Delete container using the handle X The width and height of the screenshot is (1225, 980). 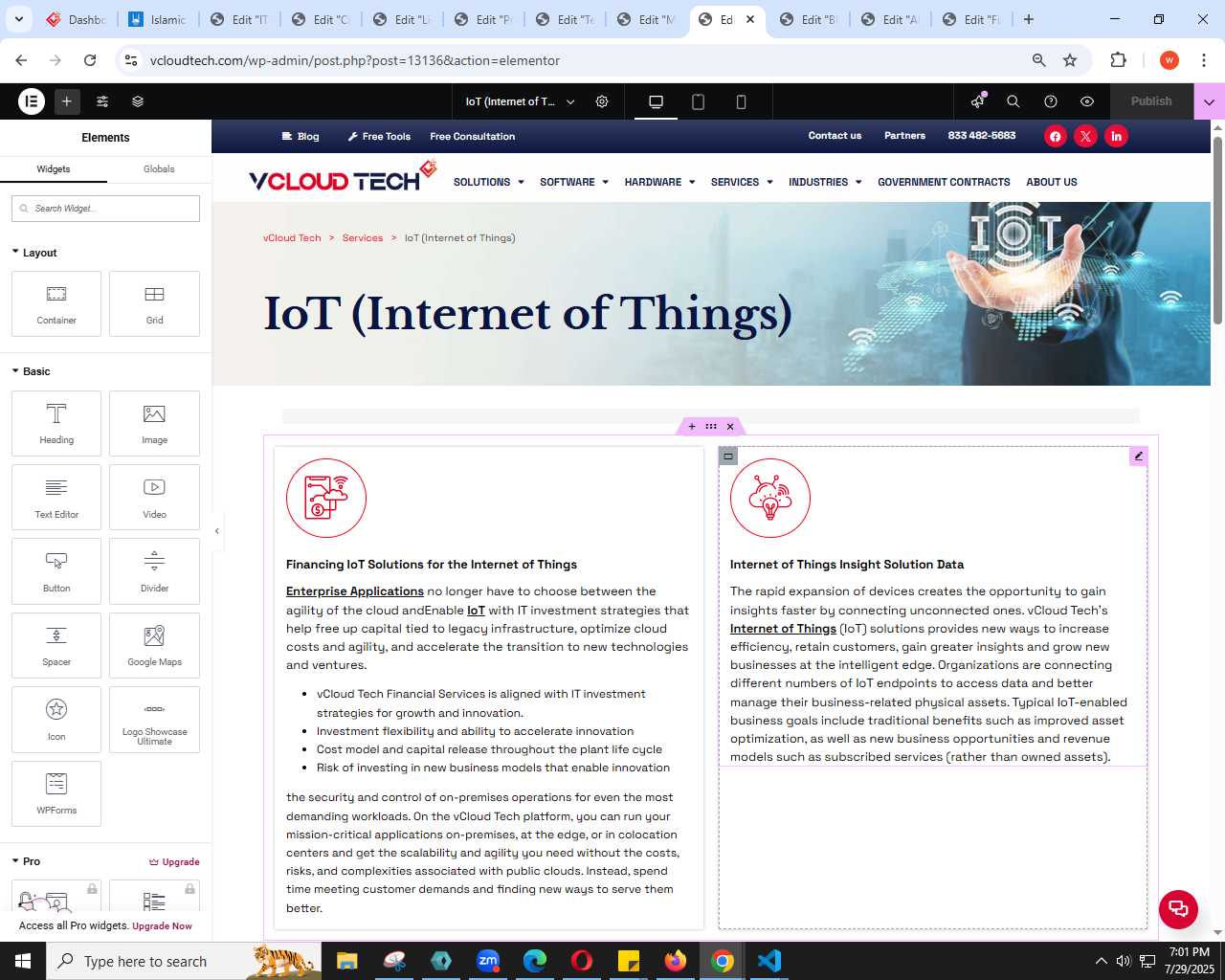tap(730, 427)
